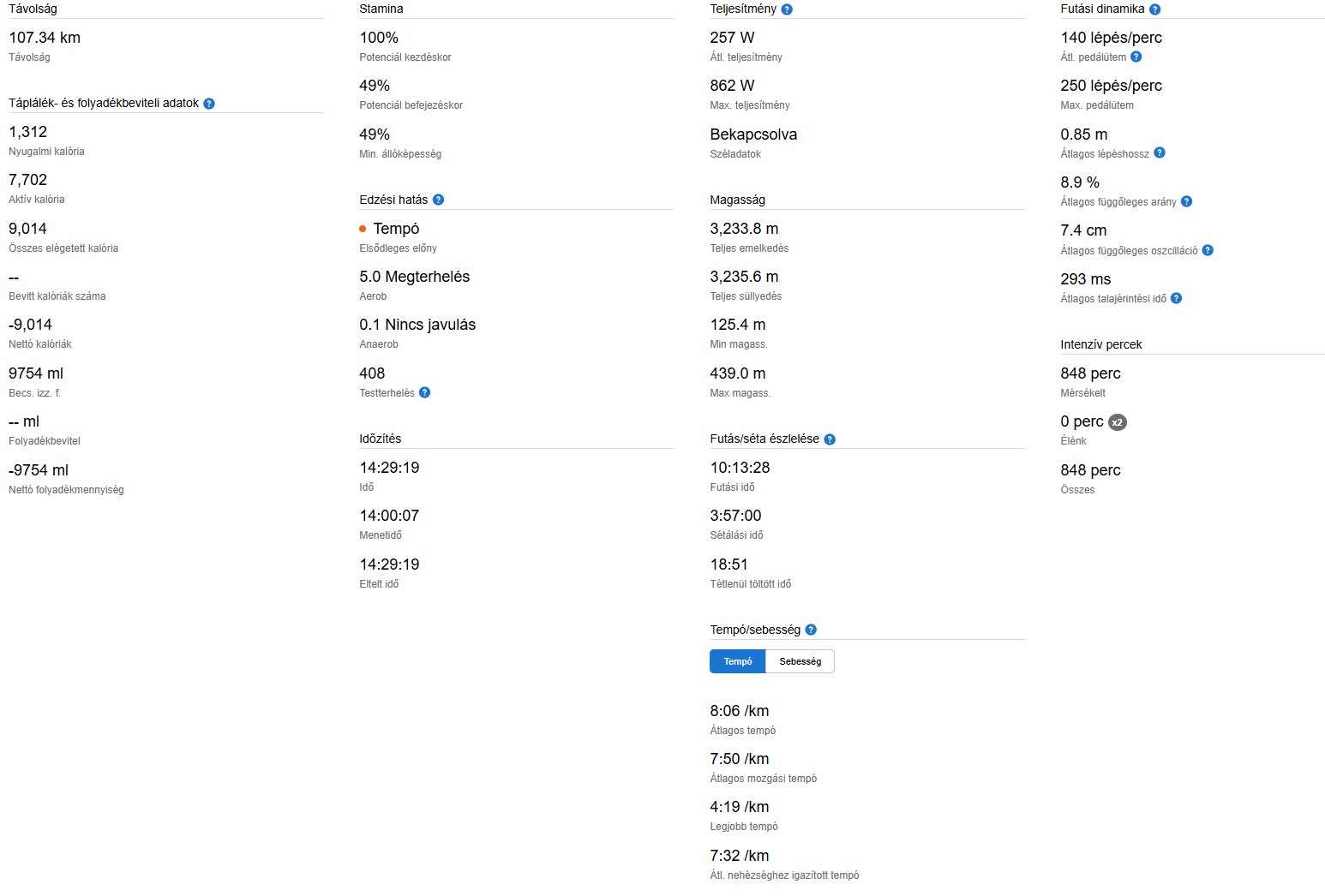Open Átlagos talajérintési idő info icon
Viewport: 1325px width, 896px height.
pyautogui.click(x=1176, y=299)
